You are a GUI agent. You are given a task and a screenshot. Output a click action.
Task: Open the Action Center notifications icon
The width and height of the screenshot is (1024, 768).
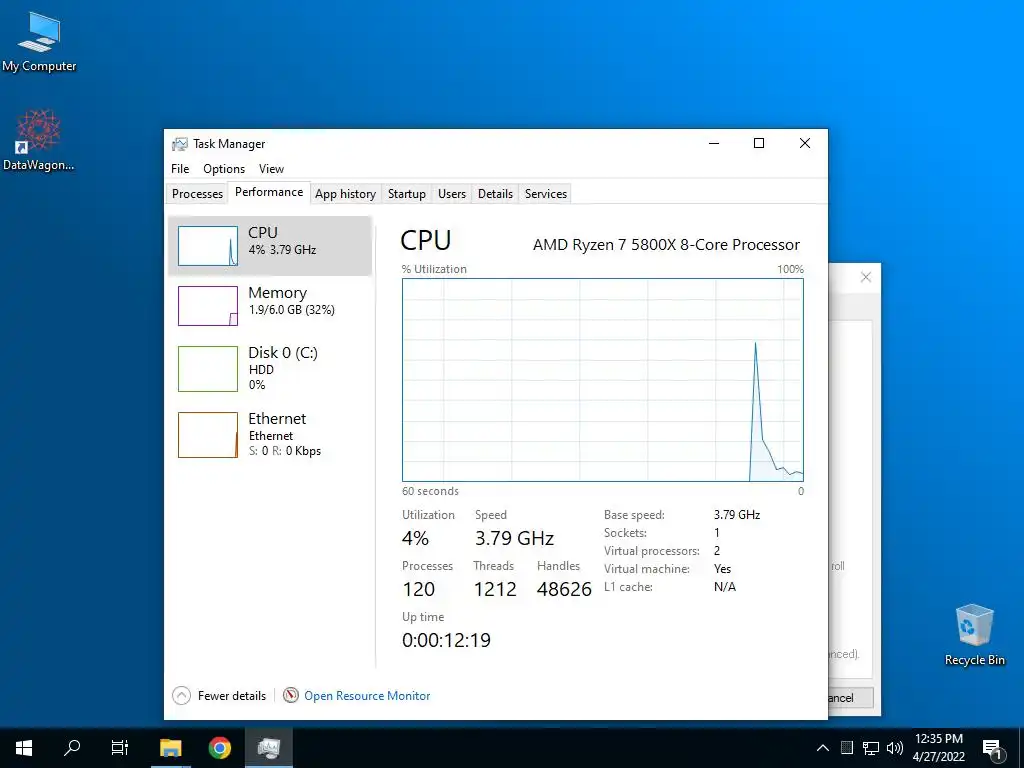pyautogui.click(x=992, y=748)
